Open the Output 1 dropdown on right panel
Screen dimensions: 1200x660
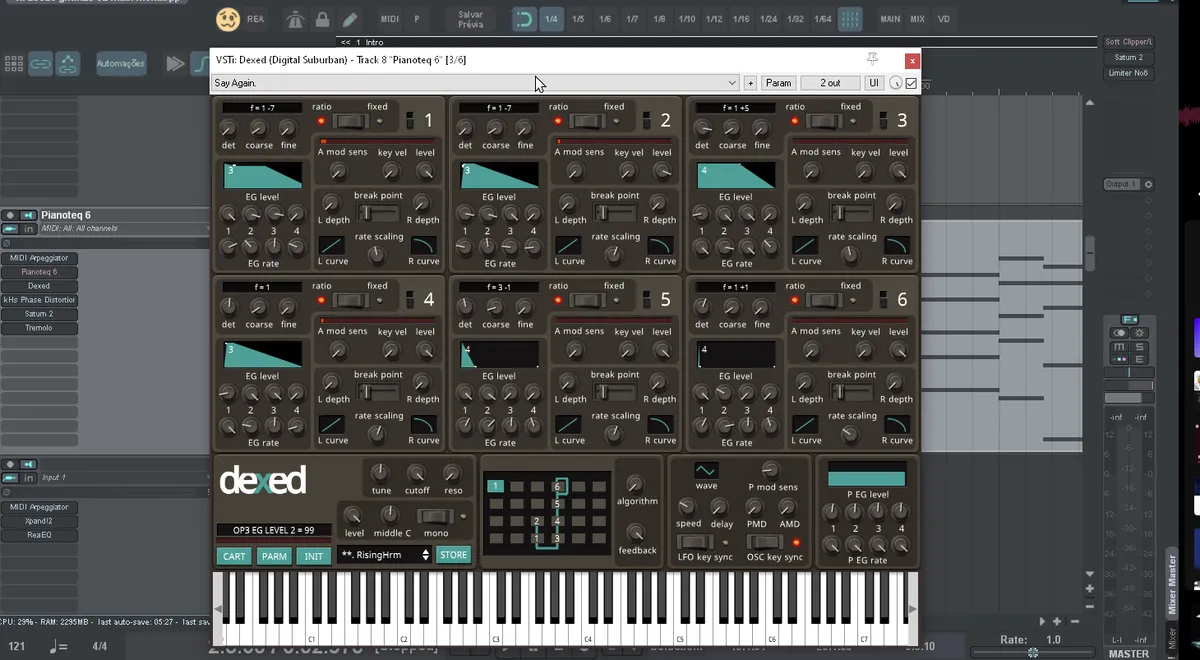point(1127,184)
